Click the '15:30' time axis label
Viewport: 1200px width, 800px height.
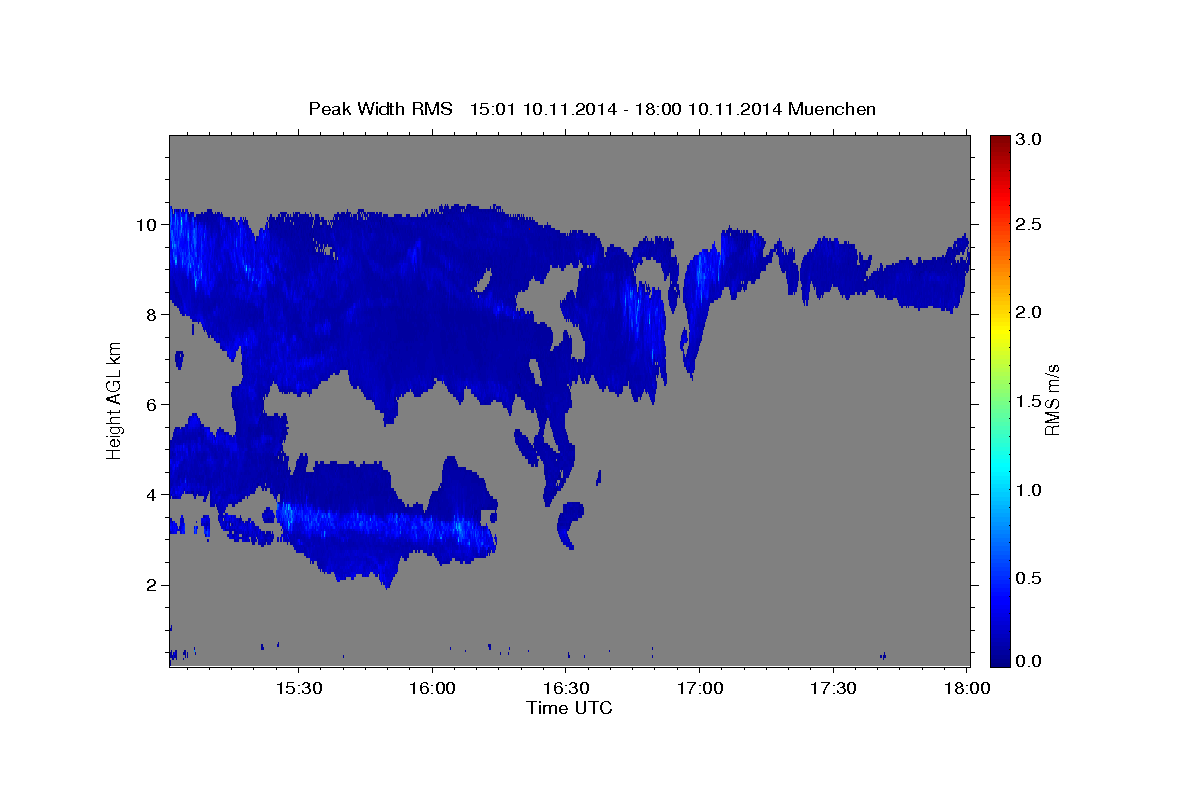pyautogui.click(x=298, y=689)
